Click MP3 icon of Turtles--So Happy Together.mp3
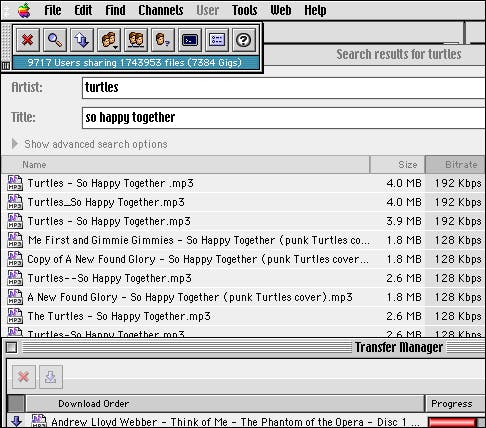 pyautogui.click(x=15, y=278)
